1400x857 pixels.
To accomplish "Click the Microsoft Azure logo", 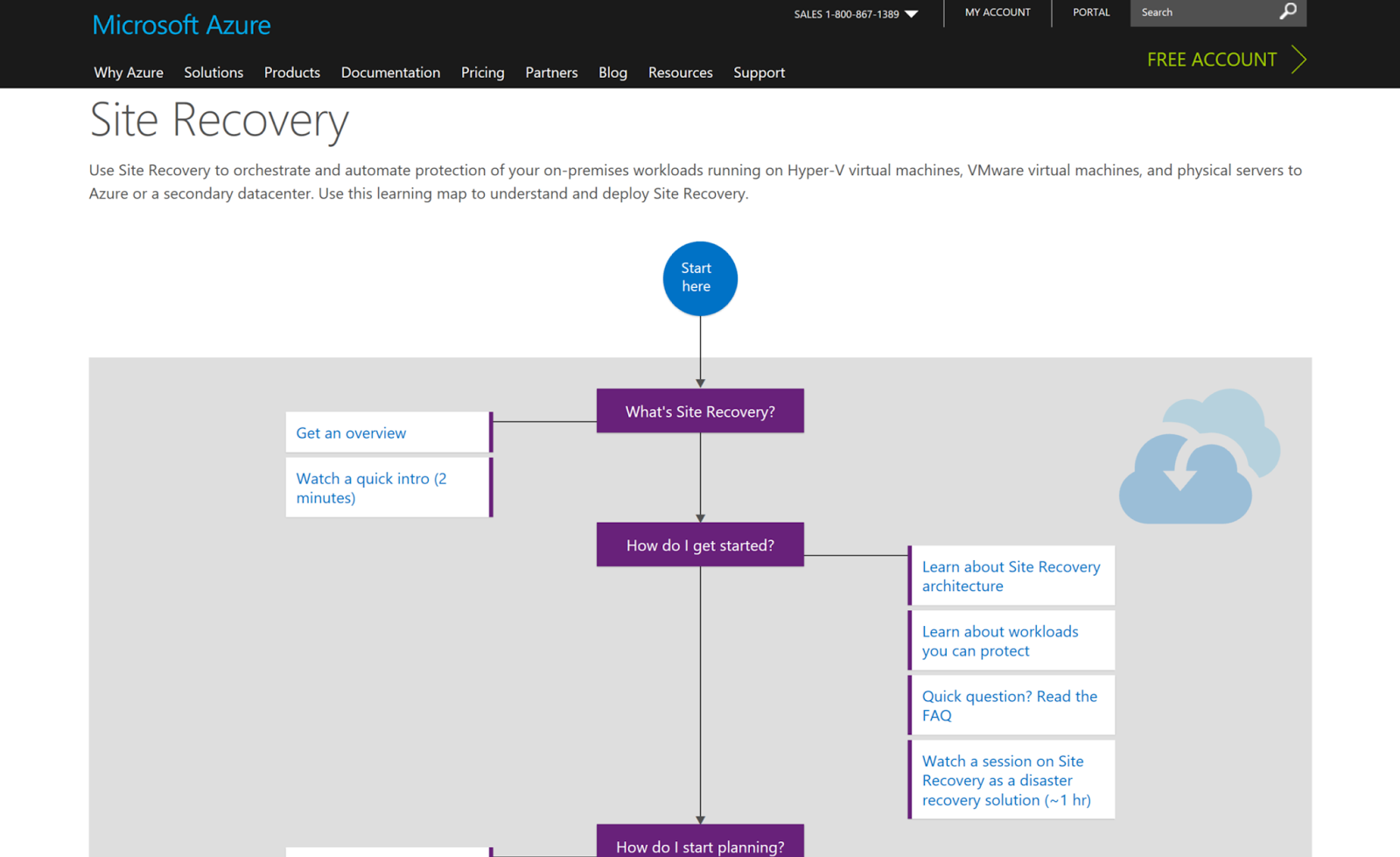I will 181,25.
